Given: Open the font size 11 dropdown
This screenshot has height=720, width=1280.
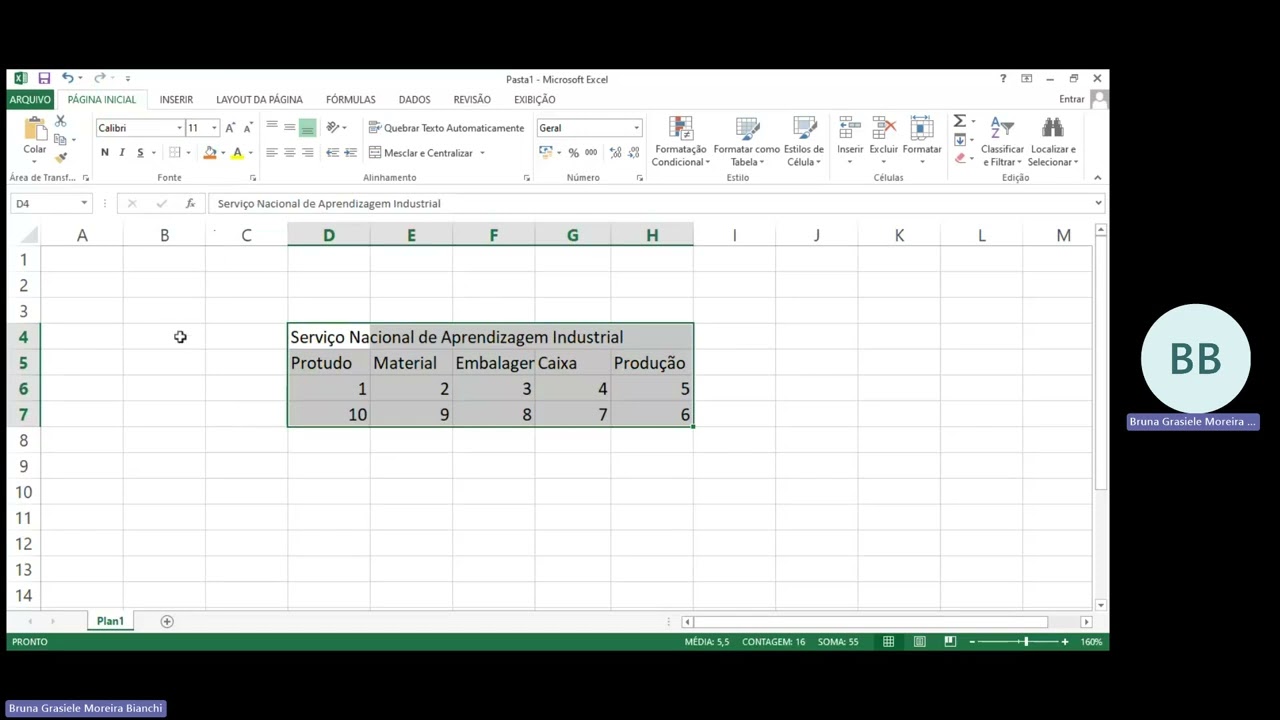Looking at the screenshot, I should click(x=213, y=128).
